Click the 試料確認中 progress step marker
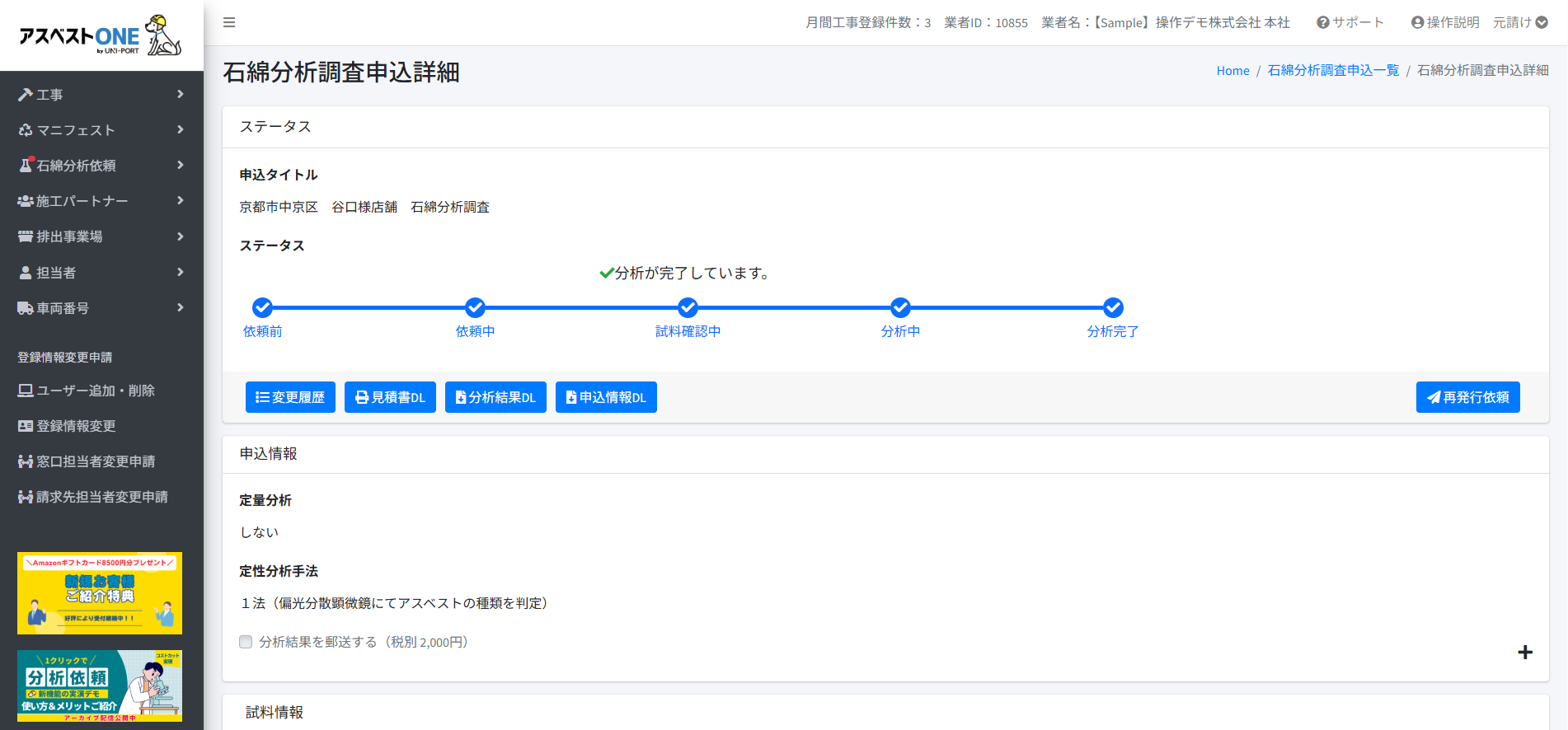This screenshot has height=730, width=1568. click(x=688, y=307)
